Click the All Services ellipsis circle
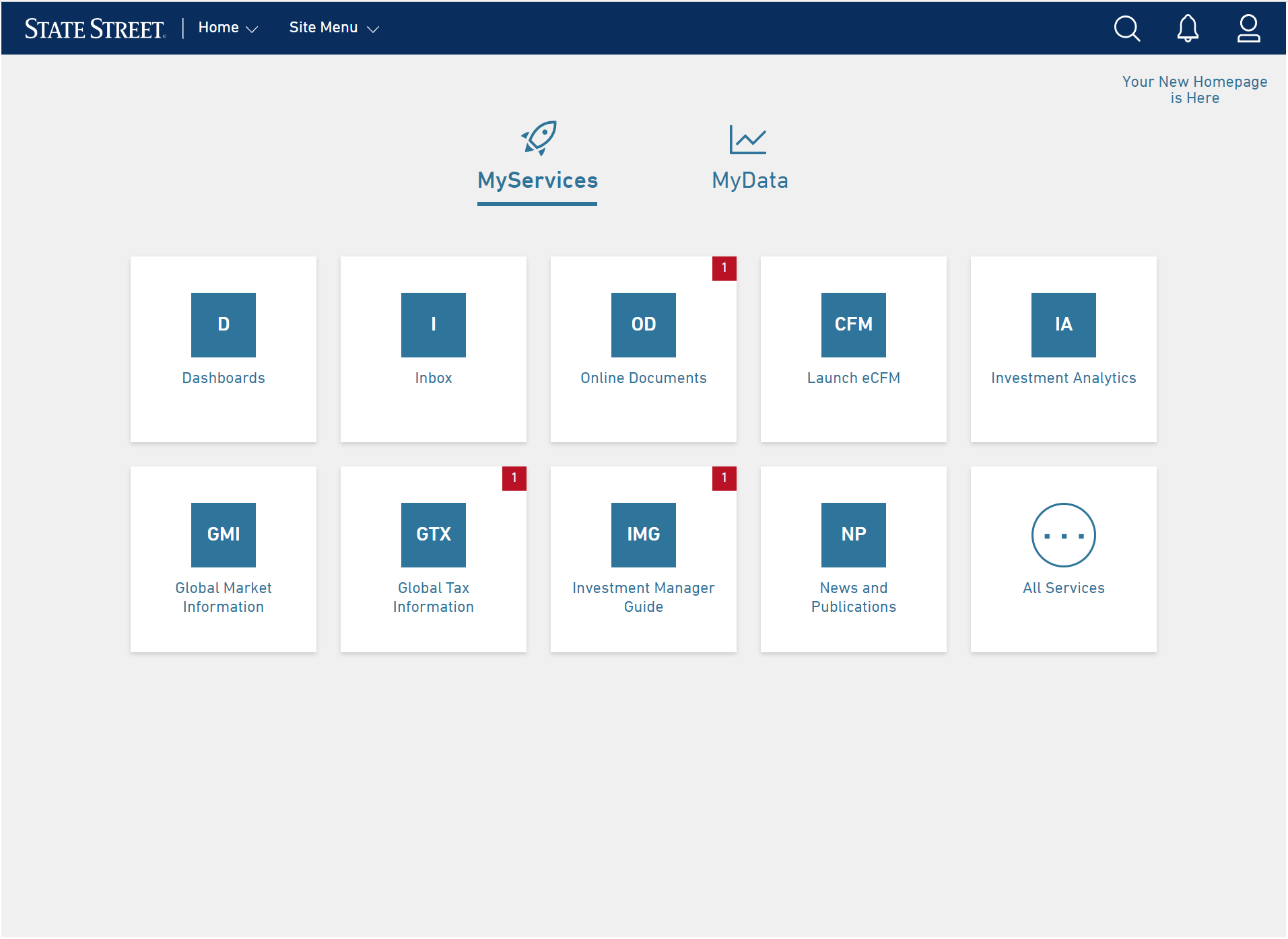This screenshot has height=939, width=1288. click(x=1063, y=535)
